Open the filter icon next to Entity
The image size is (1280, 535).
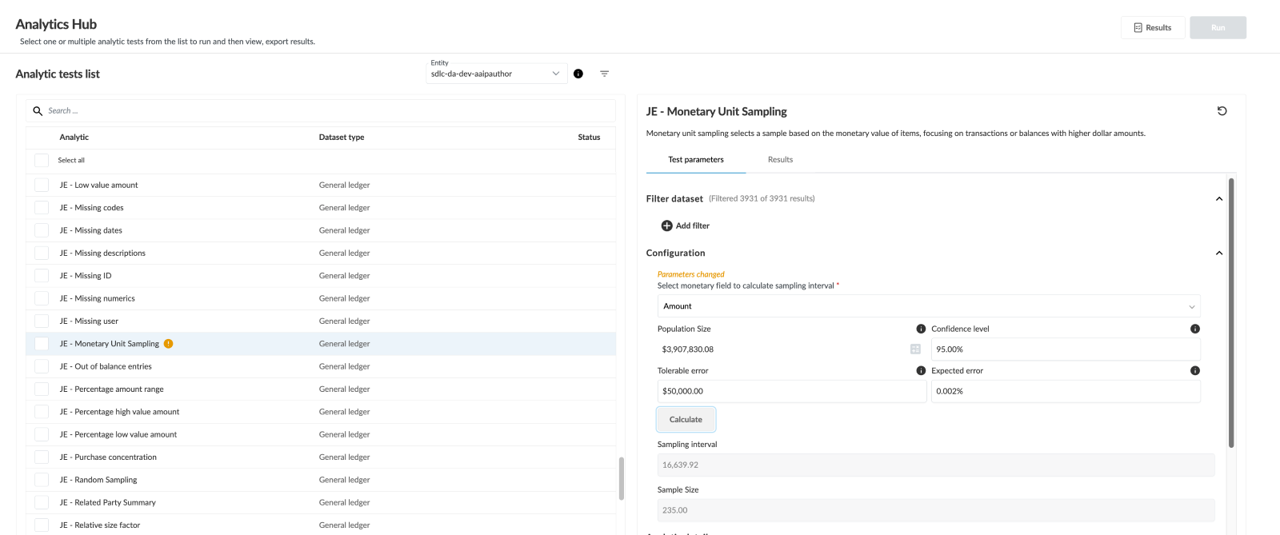click(604, 74)
